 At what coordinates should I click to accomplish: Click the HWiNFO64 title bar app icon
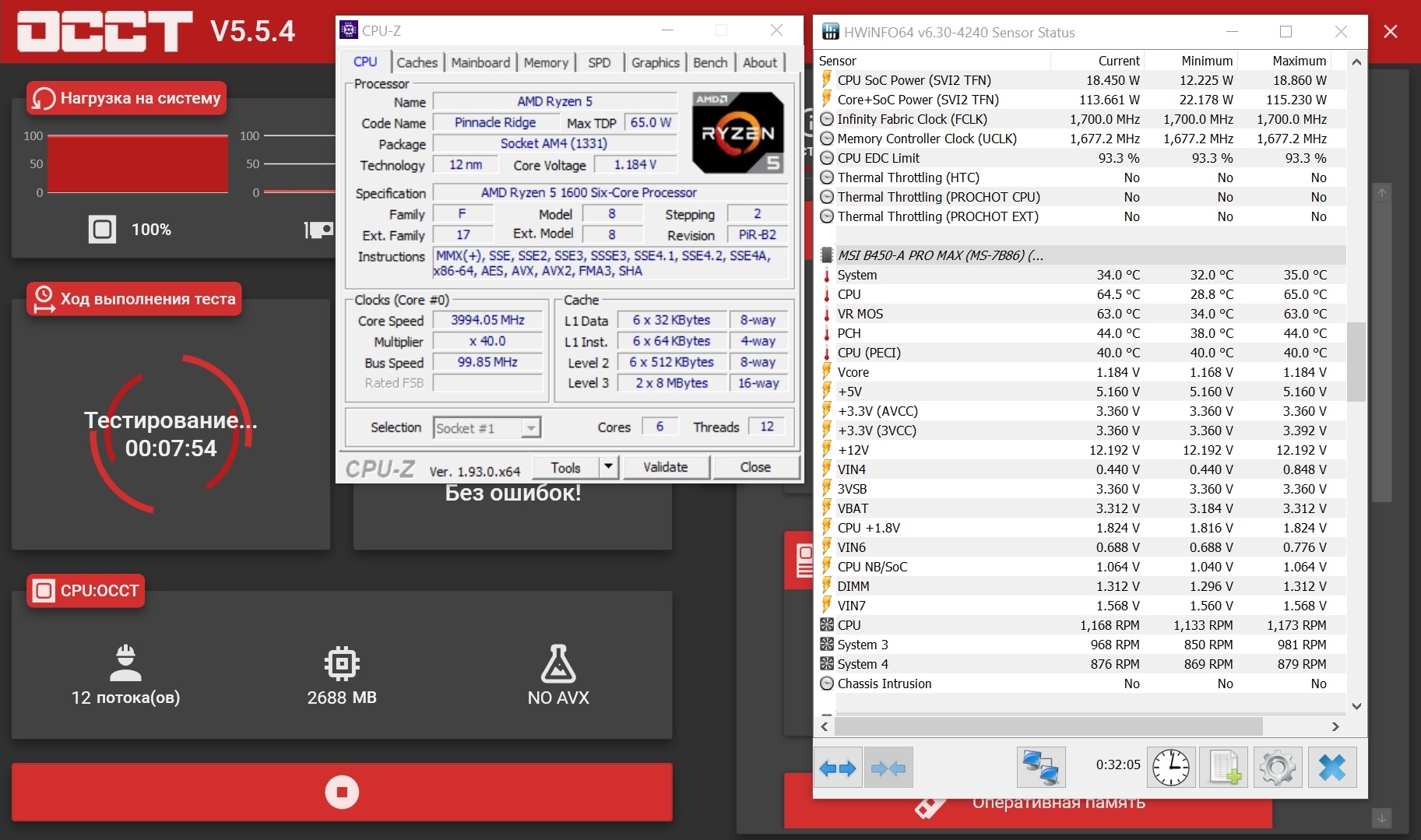pyautogui.click(x=830, y=32)
